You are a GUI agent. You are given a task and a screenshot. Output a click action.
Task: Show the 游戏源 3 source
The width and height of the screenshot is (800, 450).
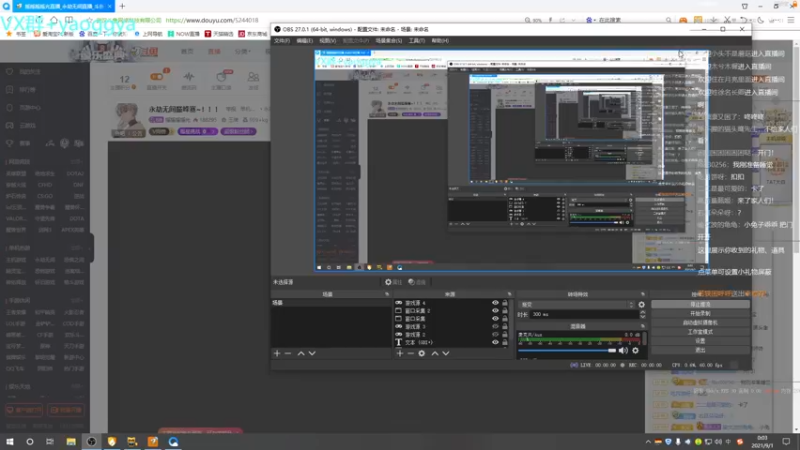pos(495,327)
